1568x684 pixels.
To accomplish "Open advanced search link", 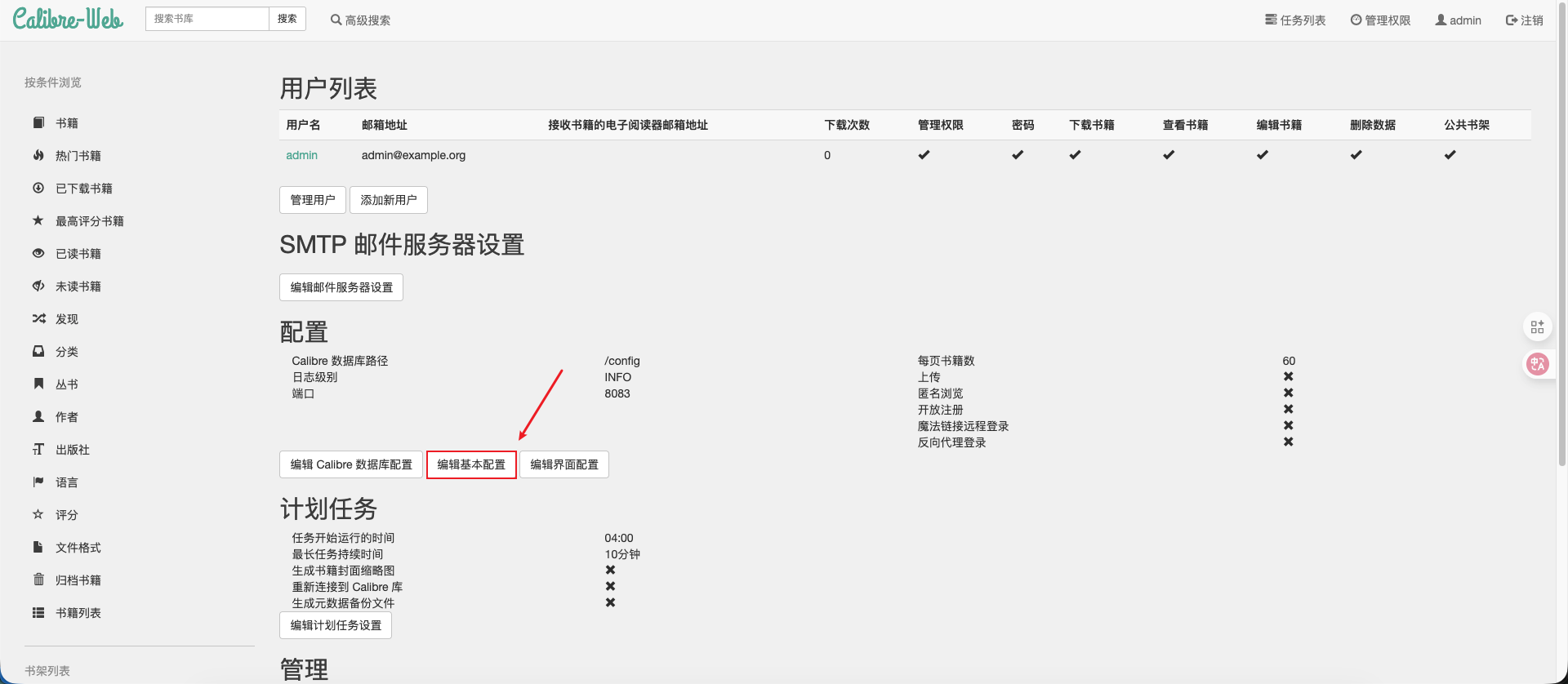I will tap(360, 20).
